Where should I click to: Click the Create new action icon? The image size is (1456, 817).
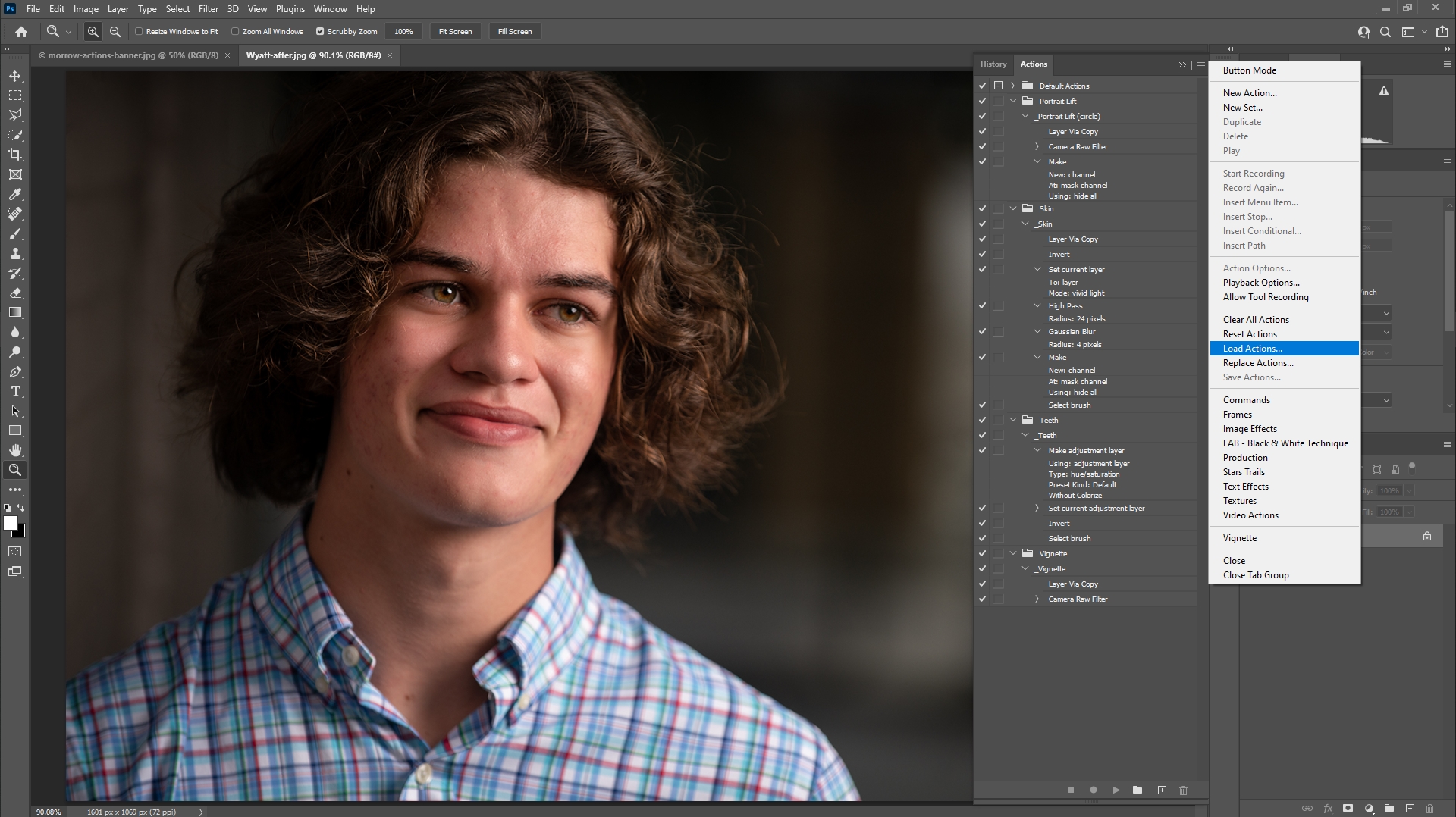click(1162, 790)
